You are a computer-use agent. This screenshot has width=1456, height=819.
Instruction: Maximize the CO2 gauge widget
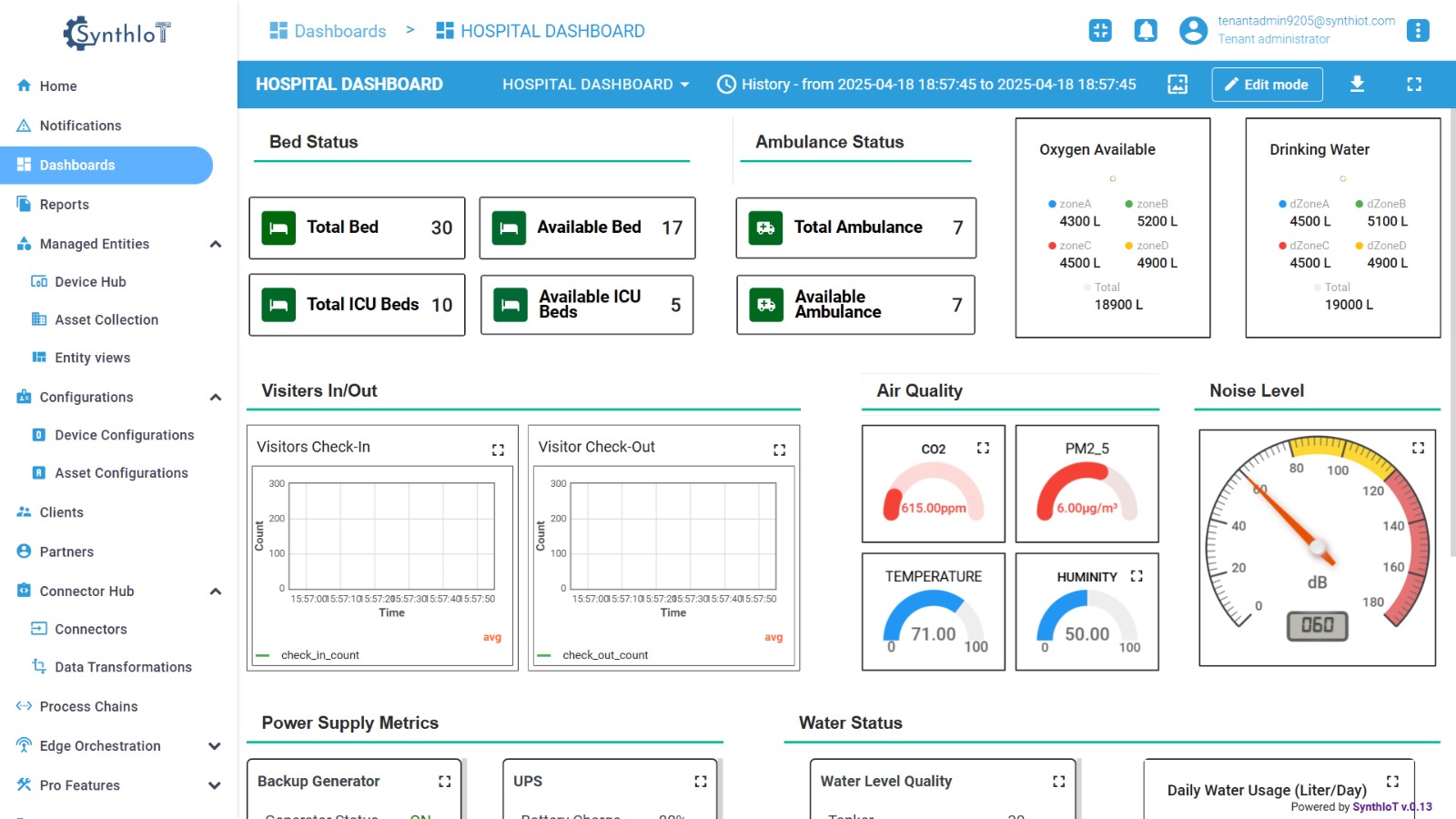(x=983, y=448)
